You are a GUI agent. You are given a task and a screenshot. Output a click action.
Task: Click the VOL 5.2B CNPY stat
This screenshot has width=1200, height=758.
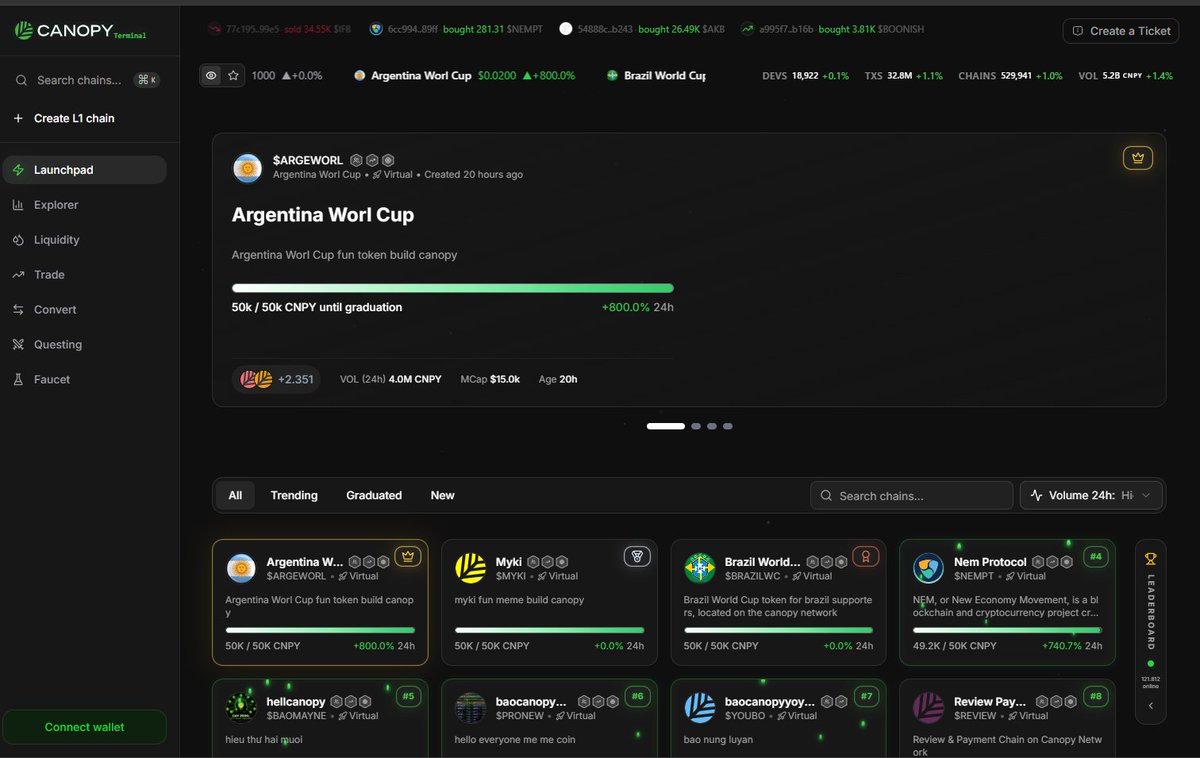(1126, 76)
